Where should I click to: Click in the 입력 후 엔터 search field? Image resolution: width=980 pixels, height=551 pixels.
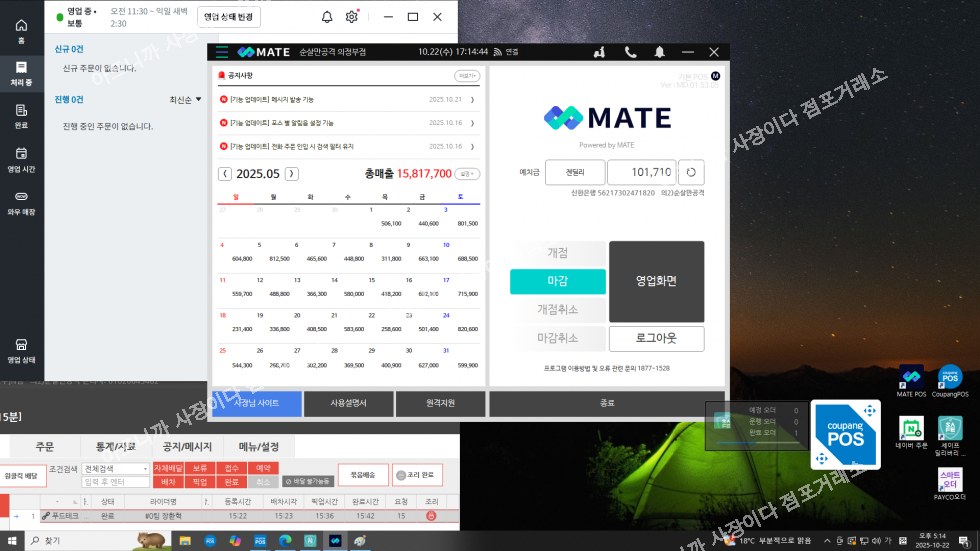pyautogui.click(x=115, y=482)
